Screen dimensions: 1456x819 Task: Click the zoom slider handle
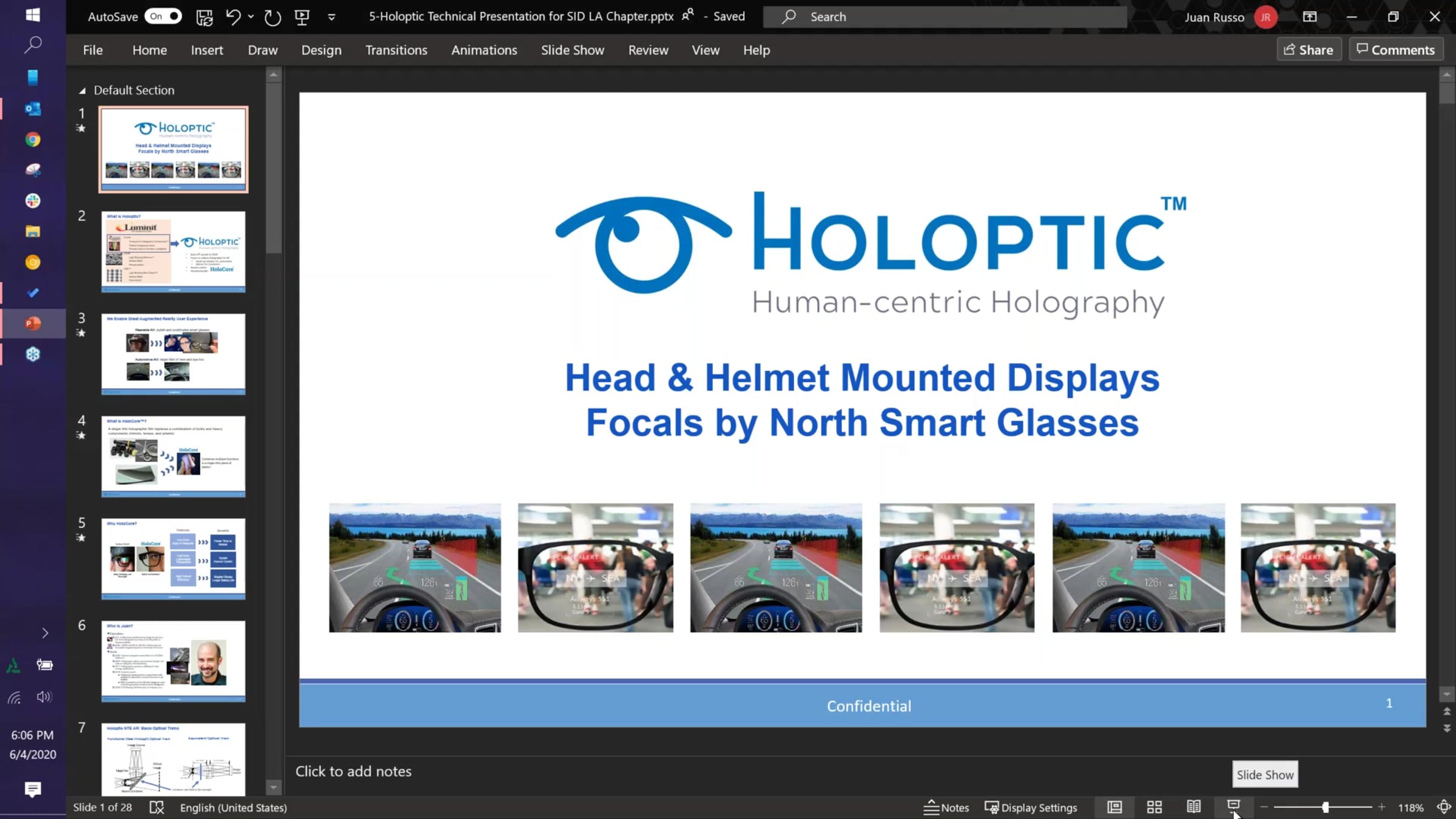pyautogui.click(x=1326, y=807)
